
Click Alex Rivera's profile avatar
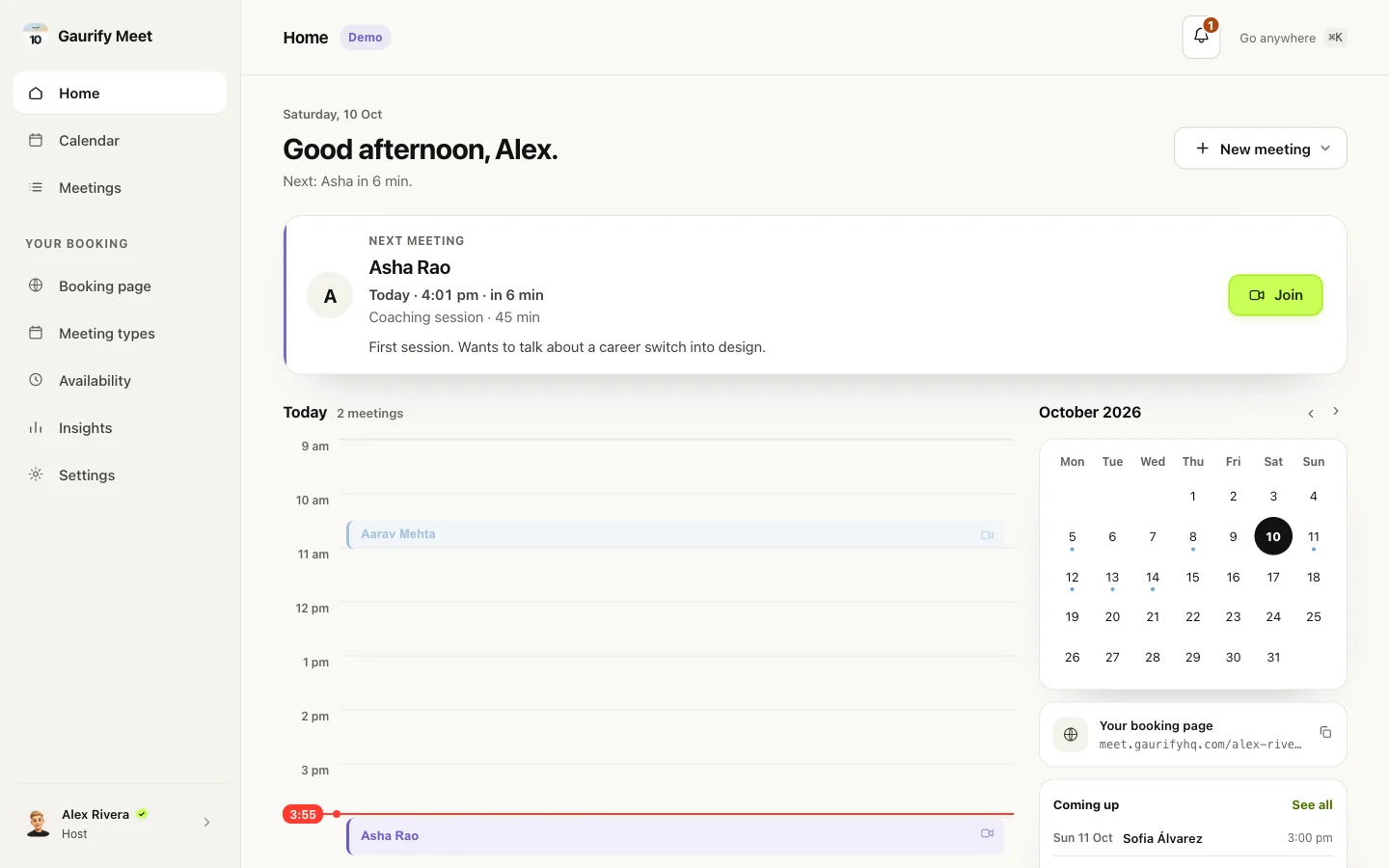point(38,823)
